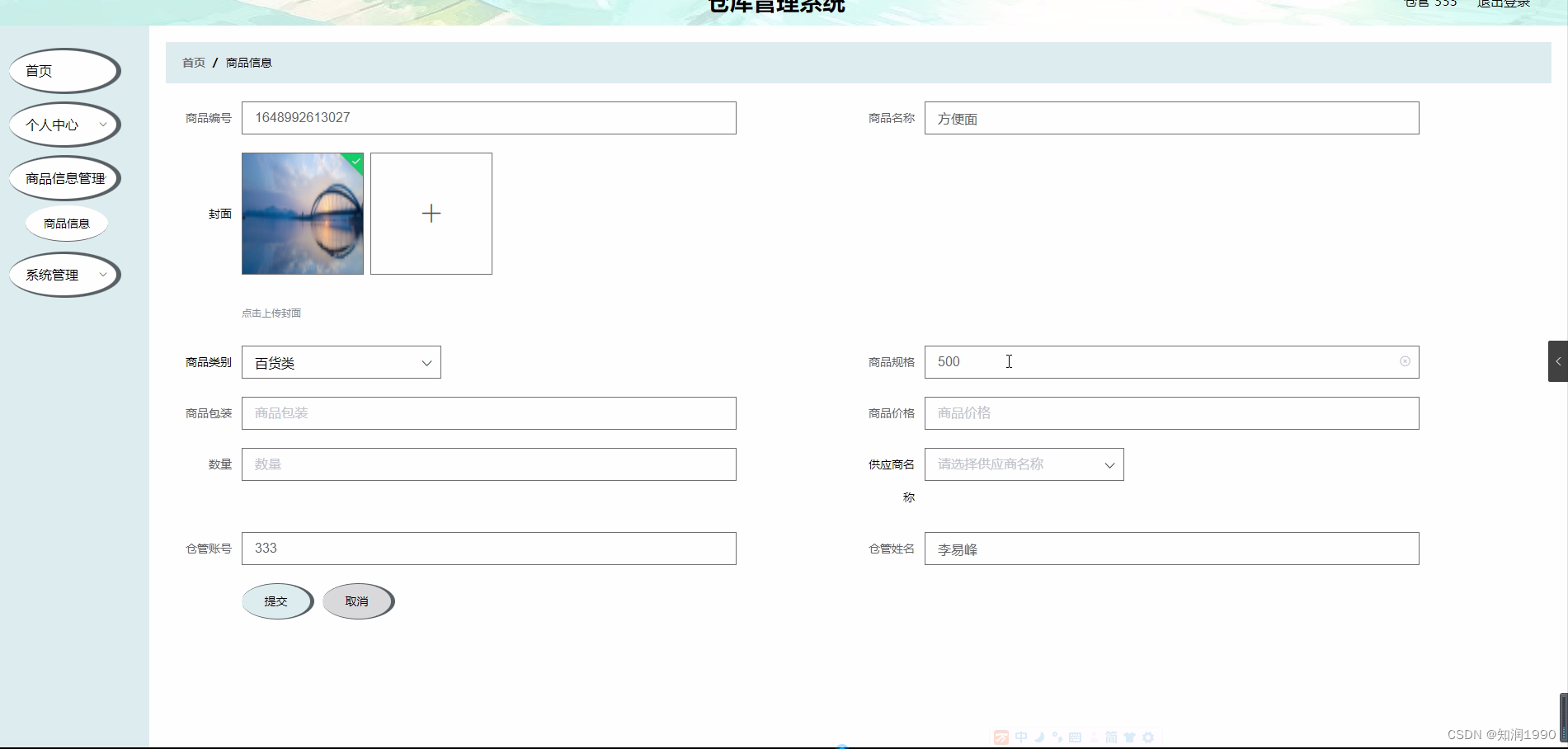The height and width of the screenshot is (749, 1568).
Task: Click 商品信息 in the breadcrumb
Action: pyautogui.click(x=248, y=63)
